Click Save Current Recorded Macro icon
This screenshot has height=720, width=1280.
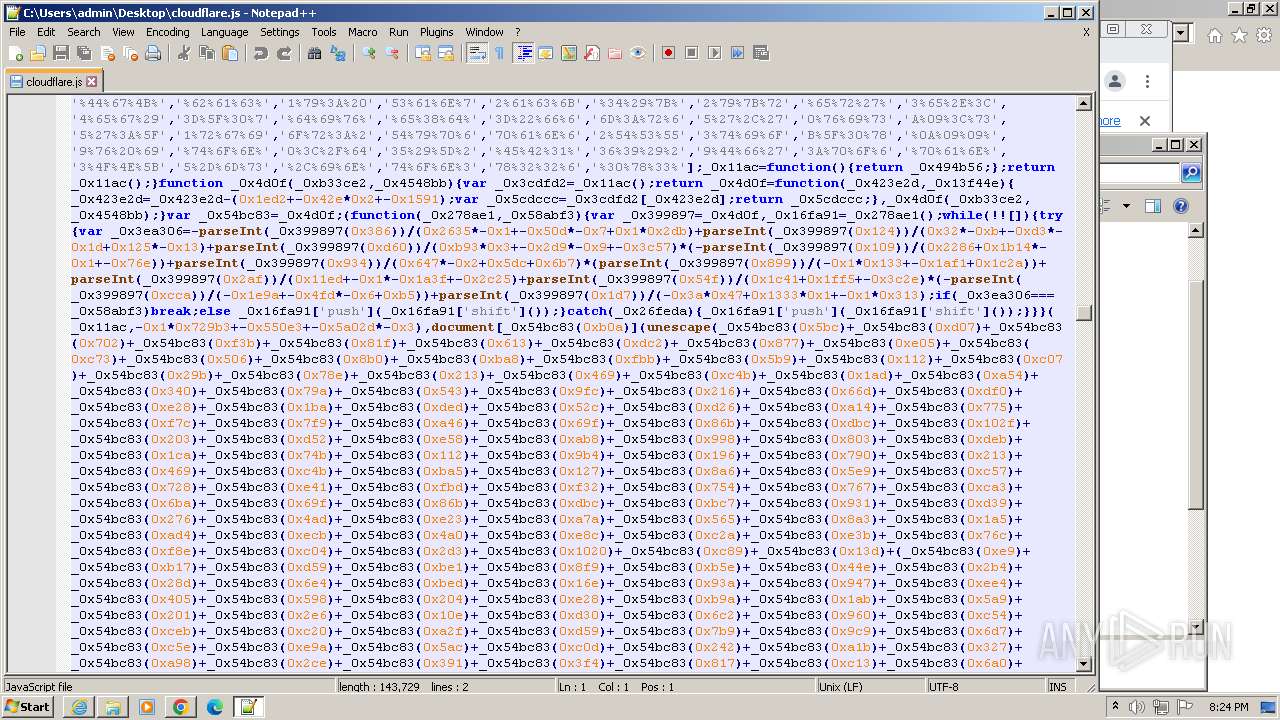tap(760, 53)
